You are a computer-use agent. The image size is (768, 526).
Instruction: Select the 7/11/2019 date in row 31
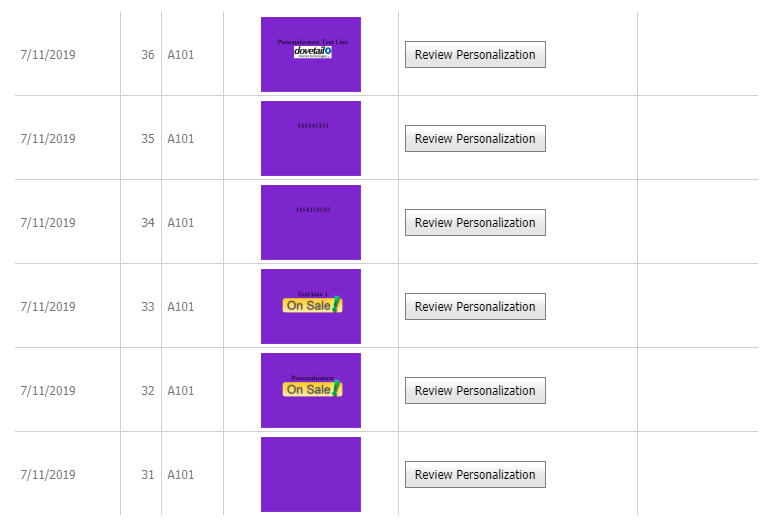48,475
